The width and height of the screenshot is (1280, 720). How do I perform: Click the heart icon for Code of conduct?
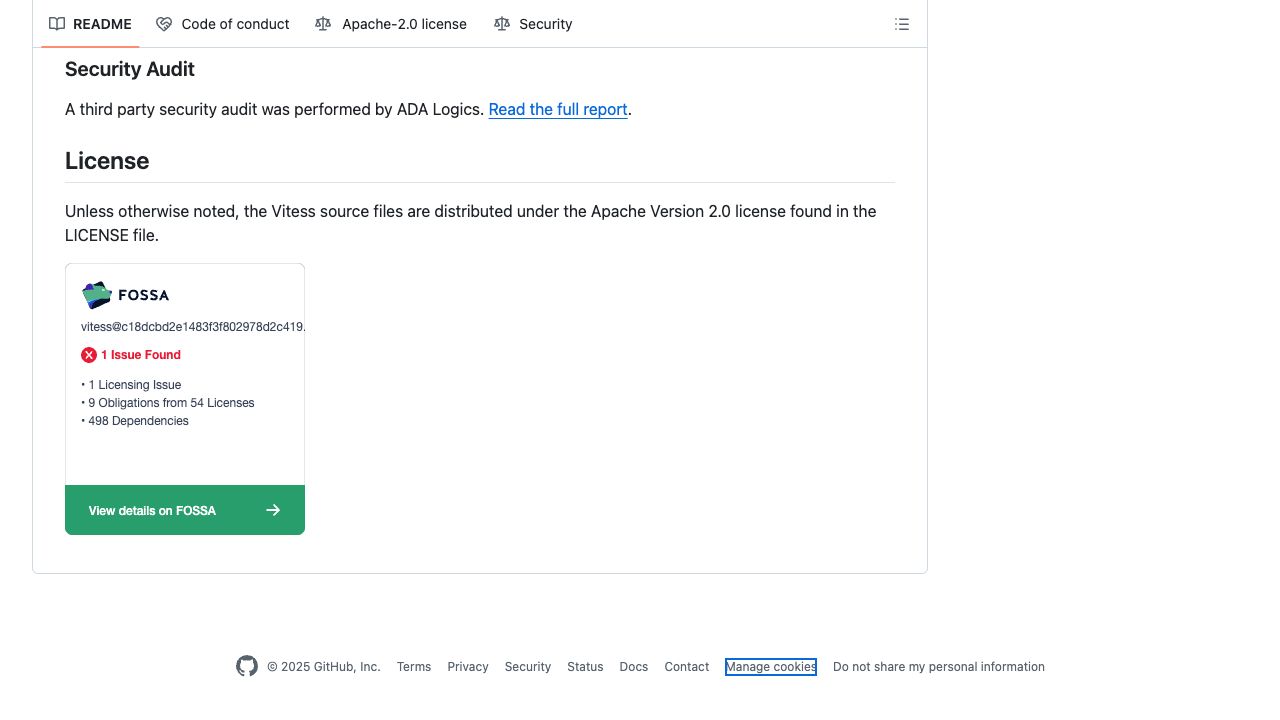point(164,24)
